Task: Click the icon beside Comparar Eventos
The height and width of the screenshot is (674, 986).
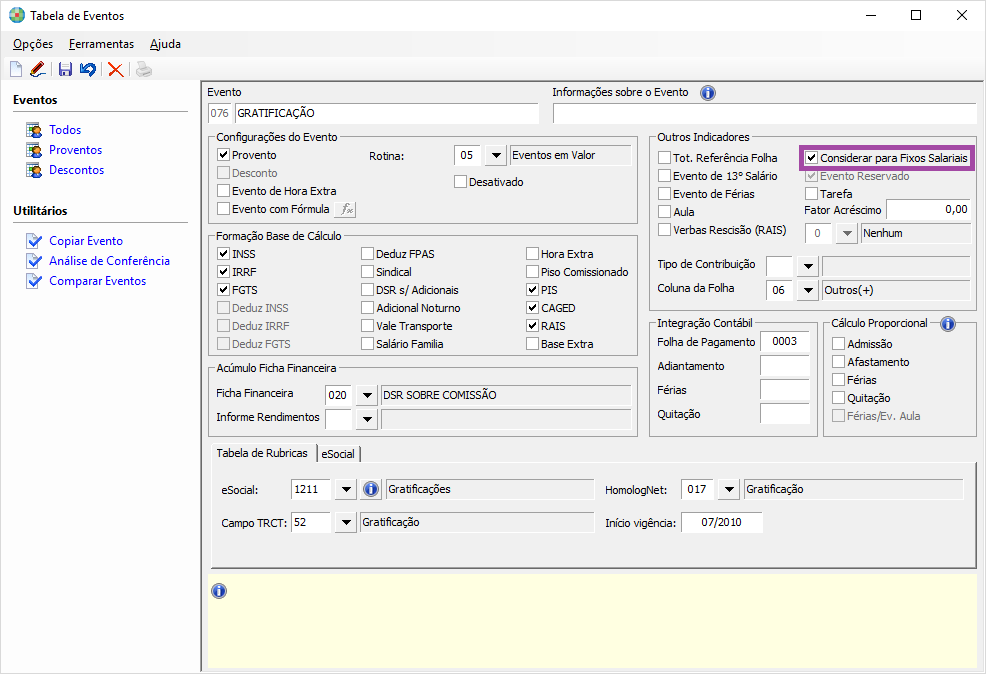Action: (x=34, y=281)
